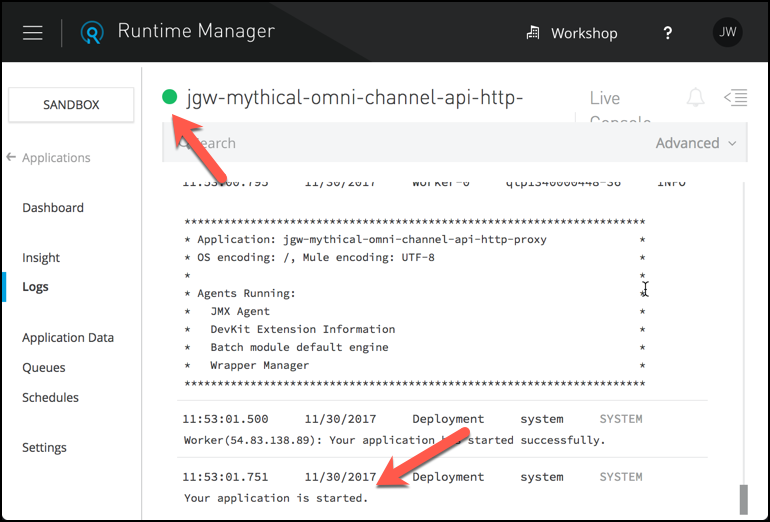Image resolution: width=770 pixels, height=522 pixels.
Task: Open the hamburger navigation menu
Action: 32,33
